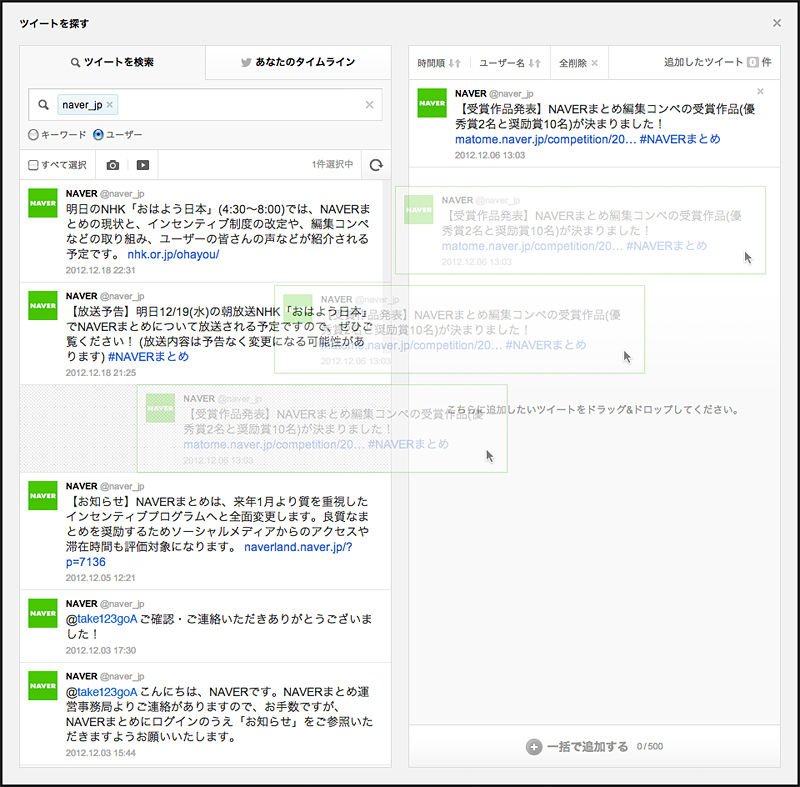The width and height of the screenshot is (800, 787).
Task: Open #NAVERまとめ hashtag in 放送予告 tweet
Action: point(148,357)
